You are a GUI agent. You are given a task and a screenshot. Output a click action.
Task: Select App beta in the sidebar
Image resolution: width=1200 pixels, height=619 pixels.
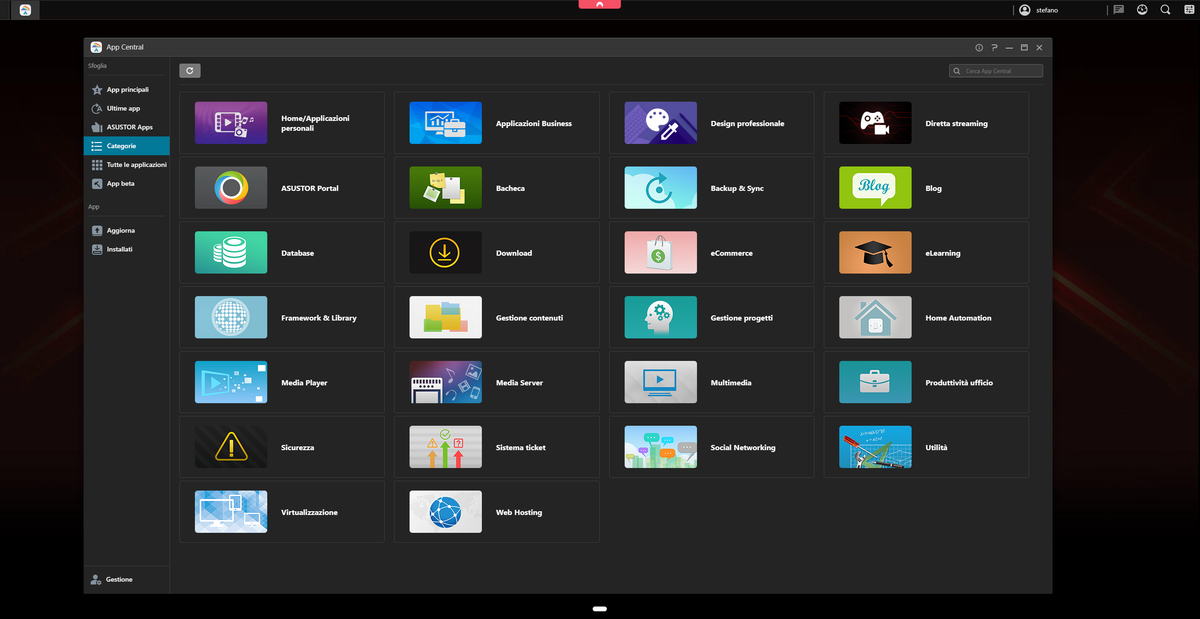127,183
